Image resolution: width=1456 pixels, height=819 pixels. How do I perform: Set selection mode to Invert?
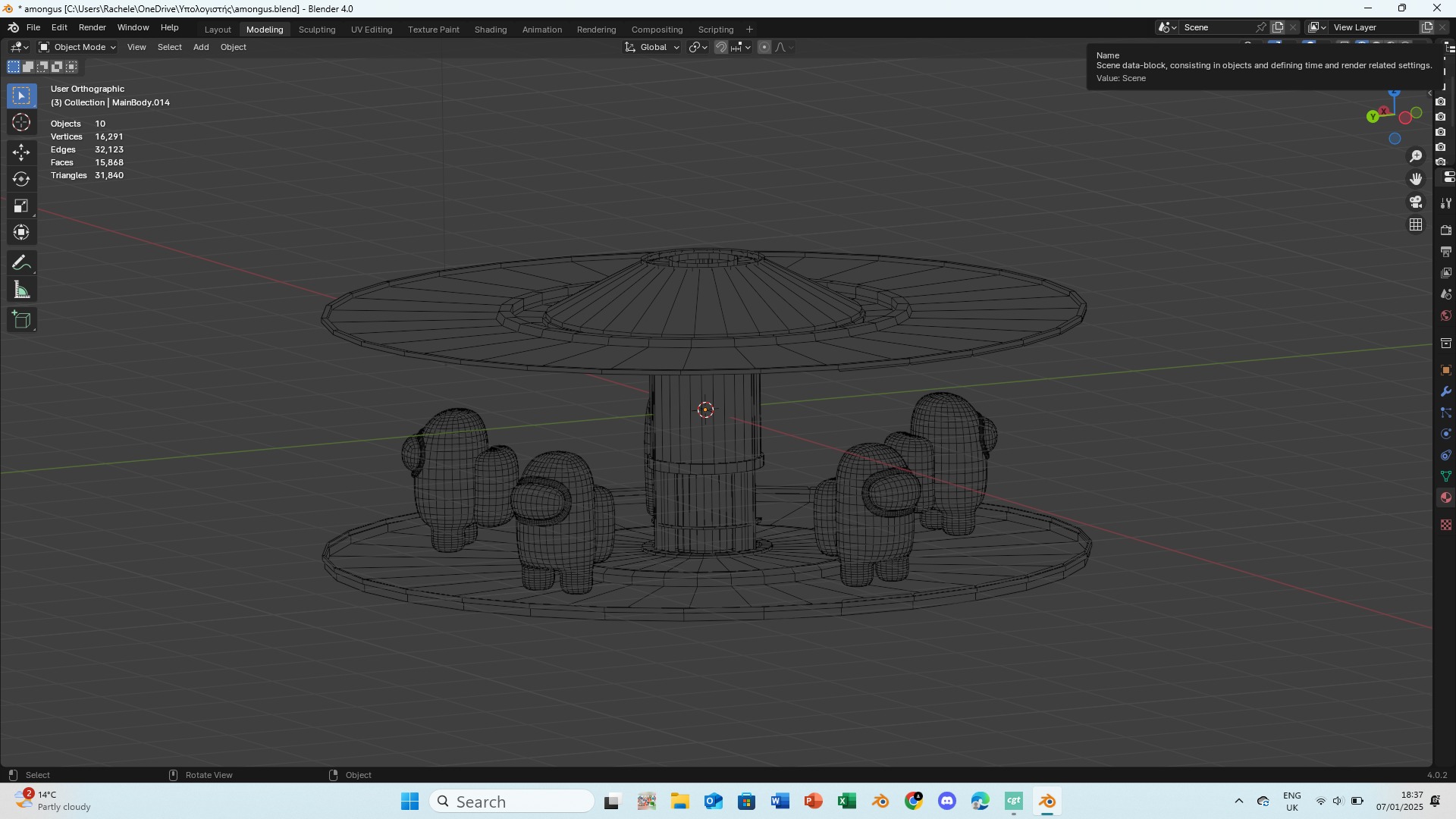(x=57, y=67)
